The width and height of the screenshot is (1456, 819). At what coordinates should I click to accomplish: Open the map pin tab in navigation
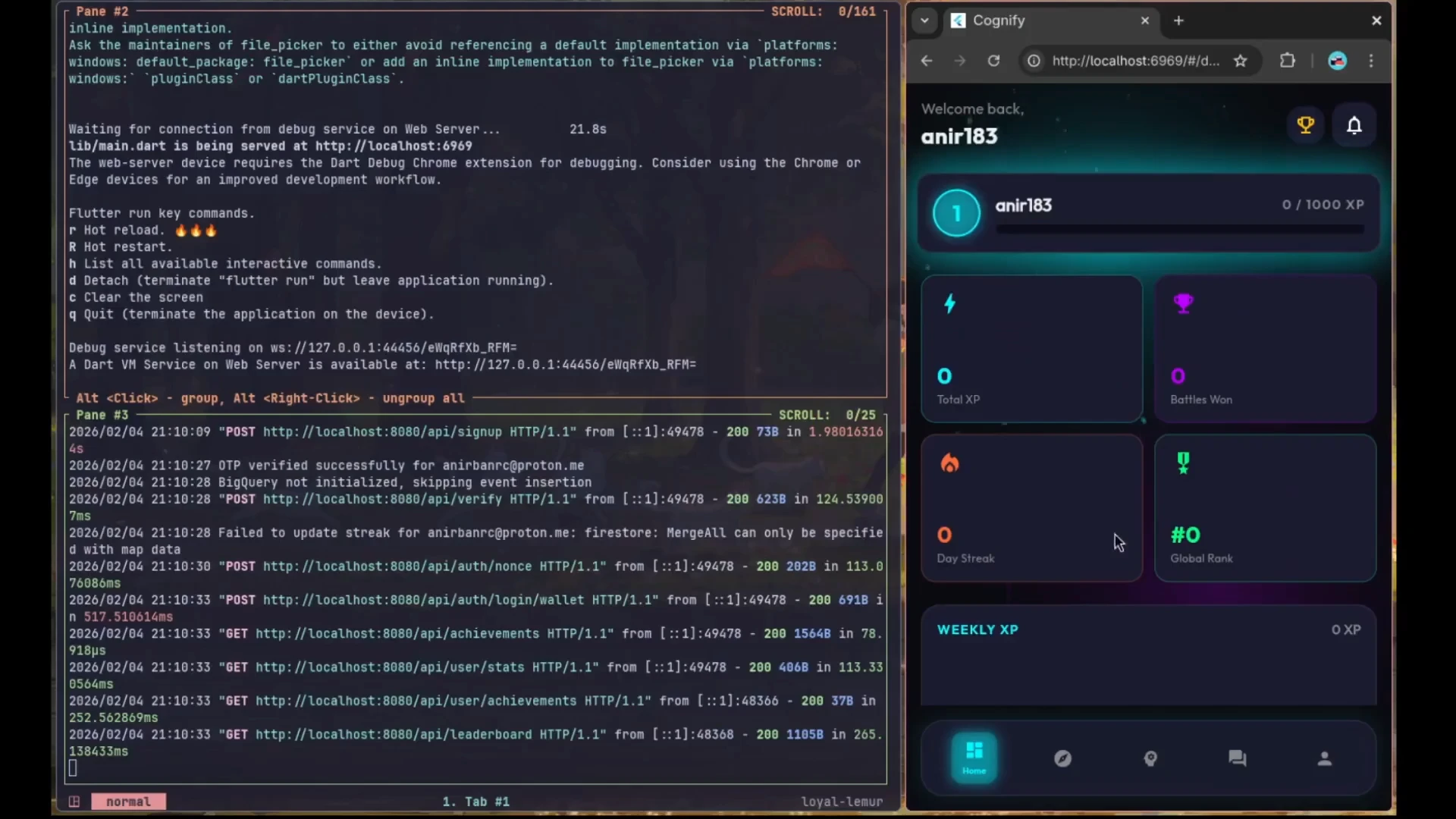(x=1150, y=758)
